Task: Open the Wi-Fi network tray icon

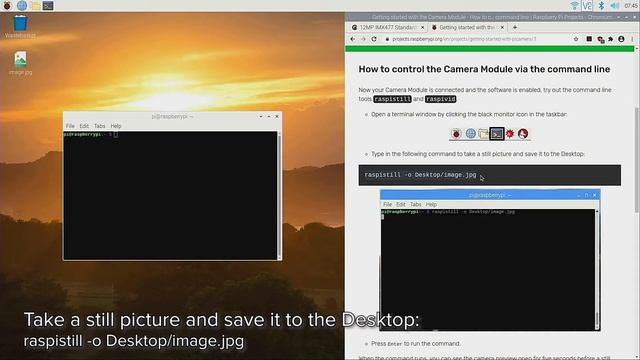Action: point(574,6)
